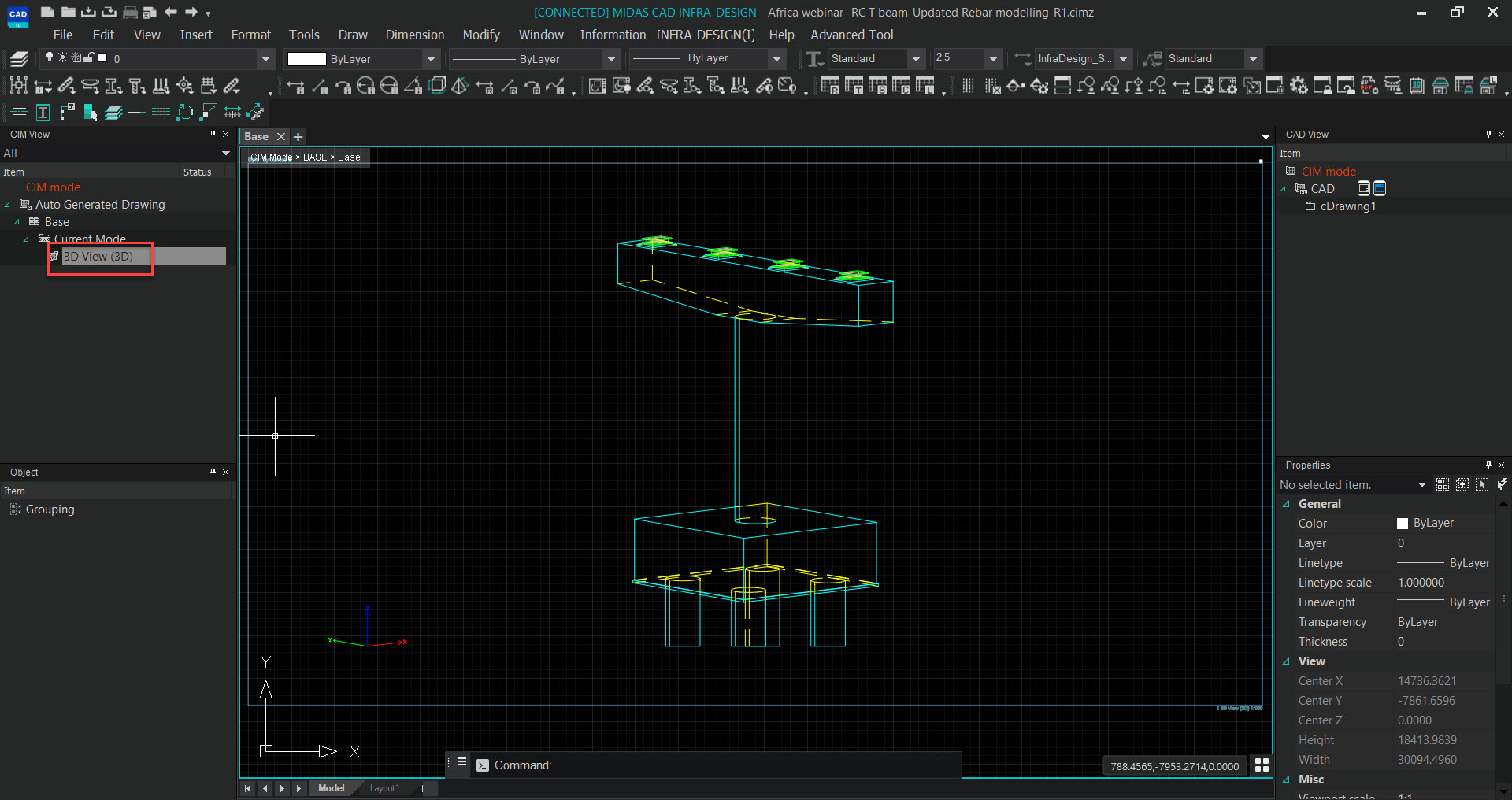Click the 3D PDF export icon
This screenshot has height=800, width=1512.
pos(1369,85)
